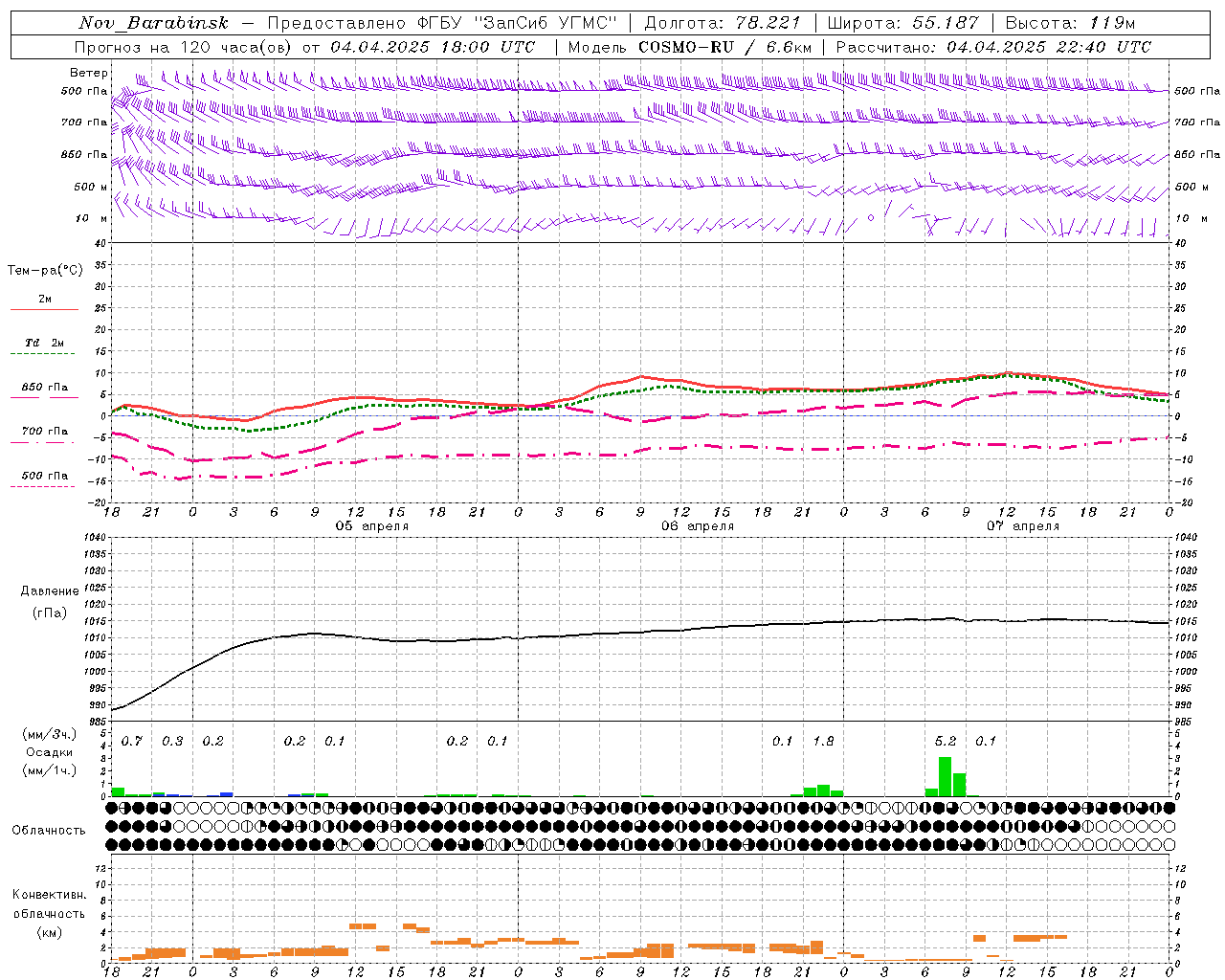Click the 3-hour precipitation value 5.2
The width and height of the screenshot is (1225, 980).
946,742
